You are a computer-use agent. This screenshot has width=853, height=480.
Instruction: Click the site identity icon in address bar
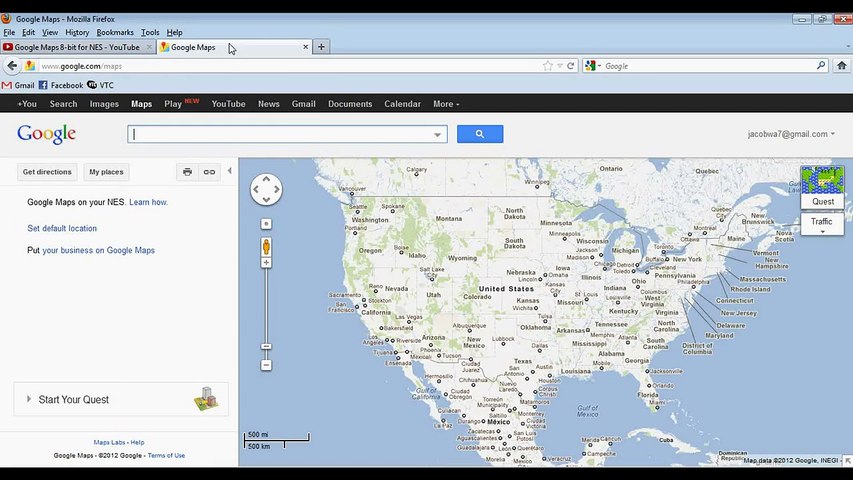30,66
